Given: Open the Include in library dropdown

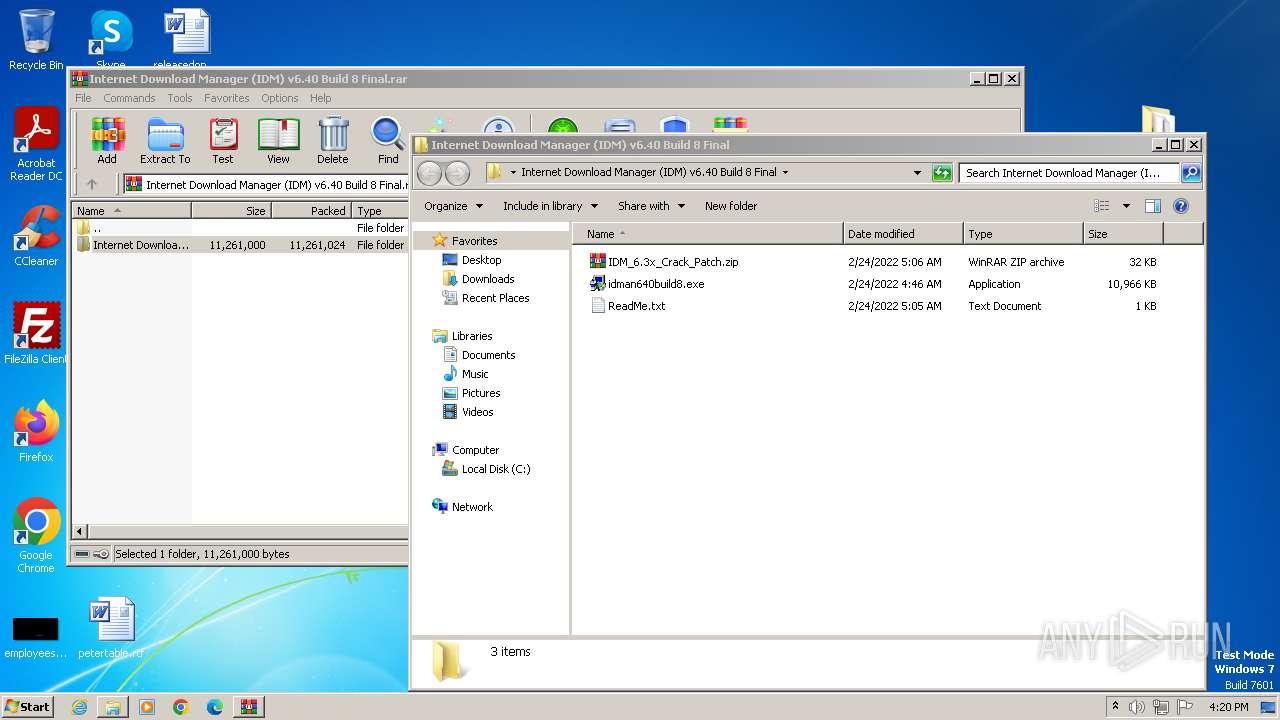Looking at the screenshot, I should click(550, 206).
